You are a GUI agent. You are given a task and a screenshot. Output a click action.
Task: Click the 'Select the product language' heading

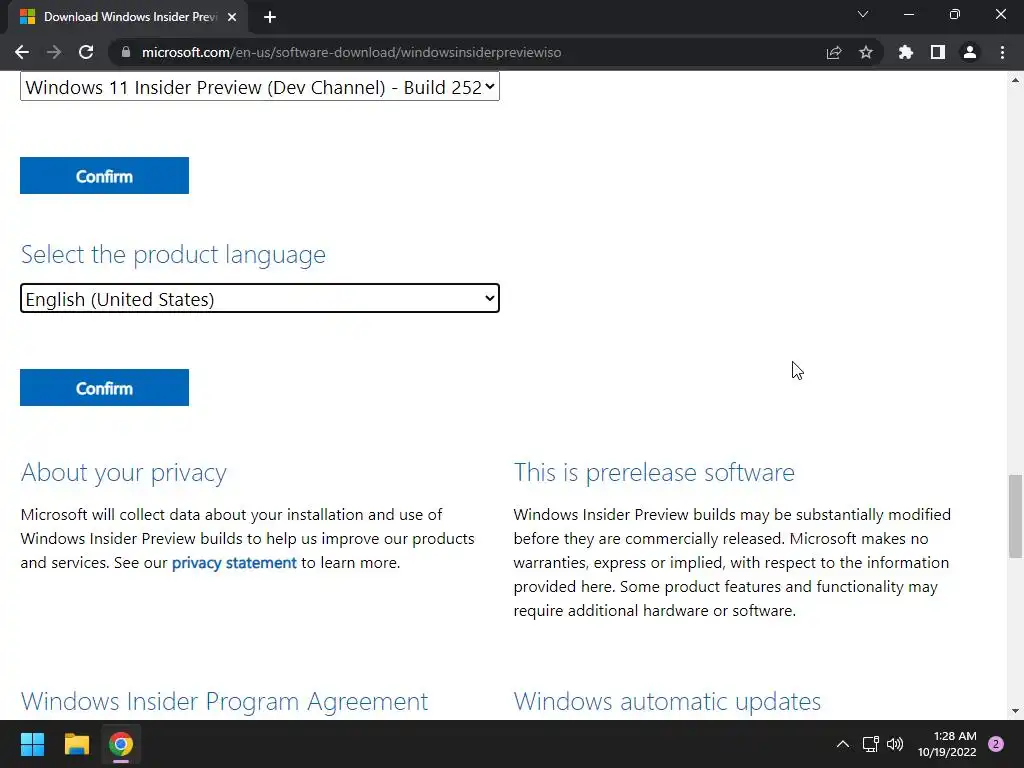click(173, 254)
